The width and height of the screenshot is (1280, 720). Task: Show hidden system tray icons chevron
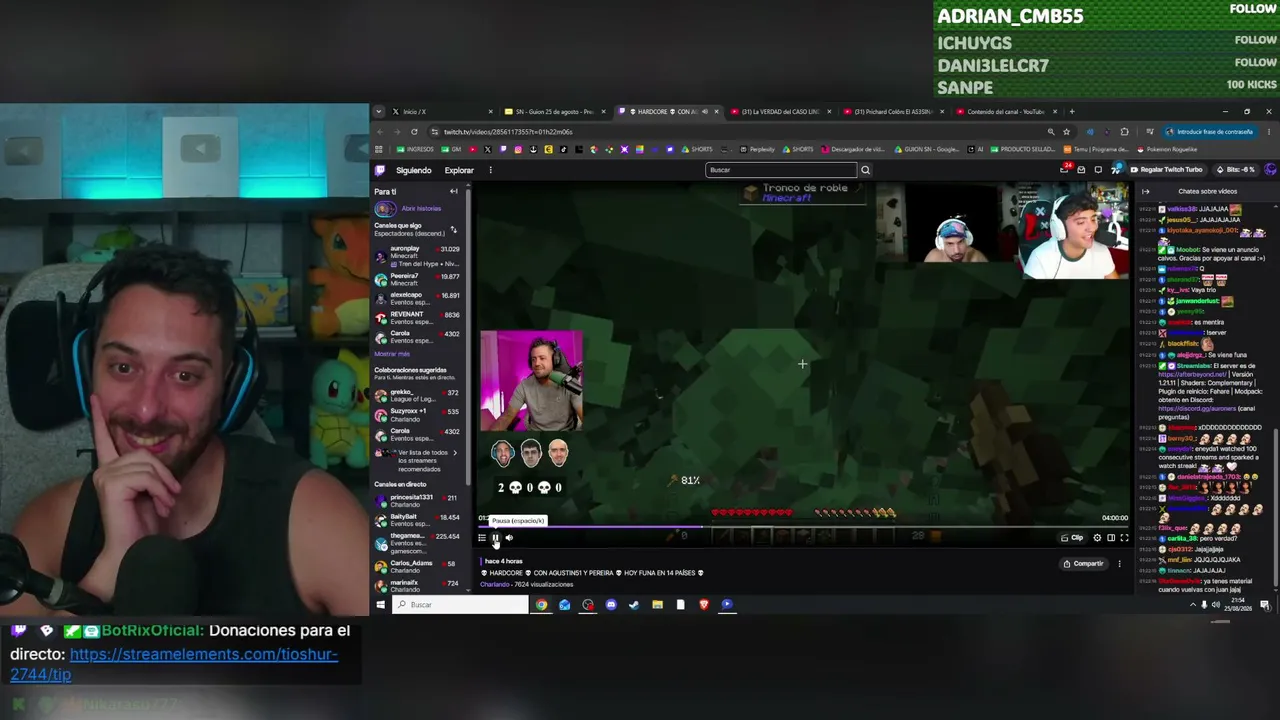click(x=1192, y=605)
